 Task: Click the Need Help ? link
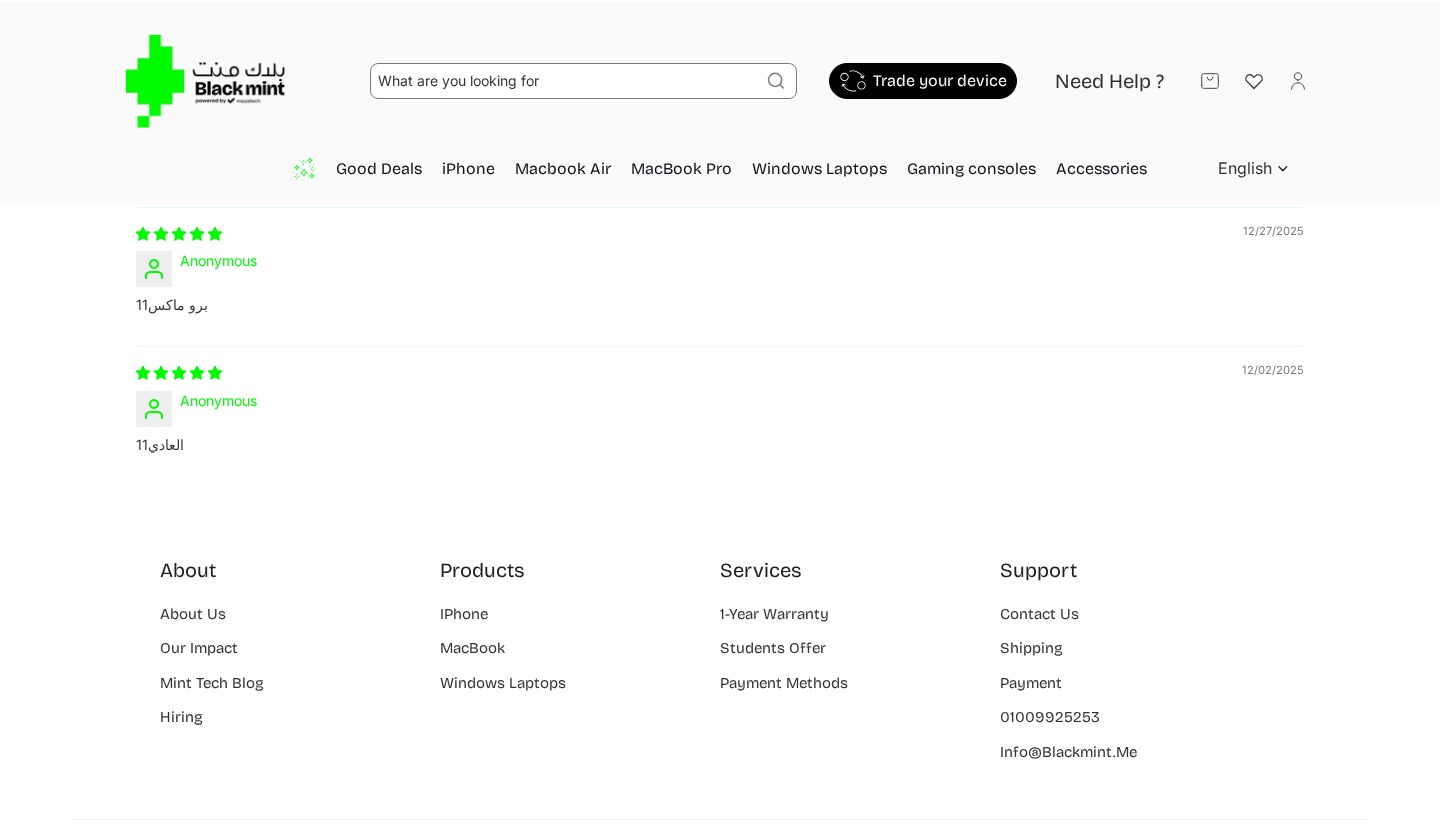click(1109, 82)
